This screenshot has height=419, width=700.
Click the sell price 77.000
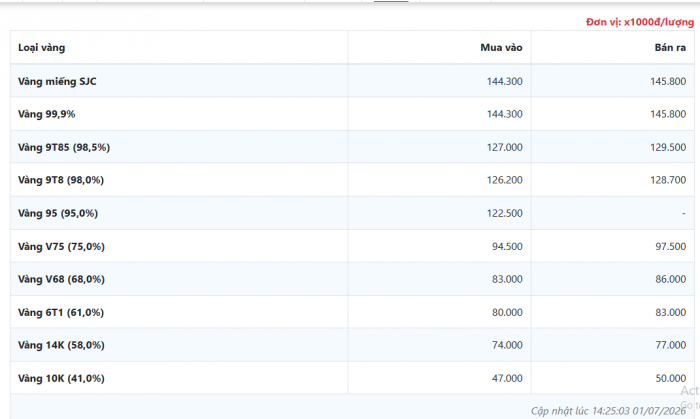[671, 345]
